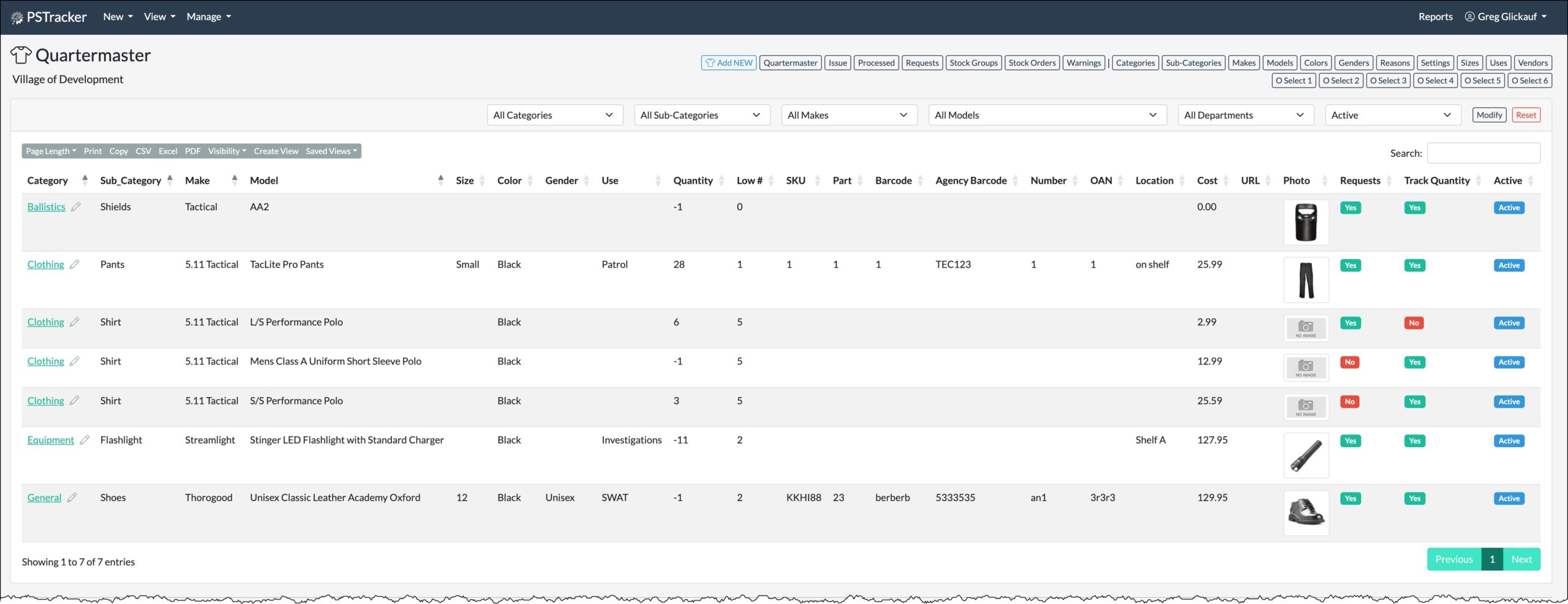Select the O Select 1 radio button
The width and height of the screenshot is (1568, 604).
click(1293, 81)
